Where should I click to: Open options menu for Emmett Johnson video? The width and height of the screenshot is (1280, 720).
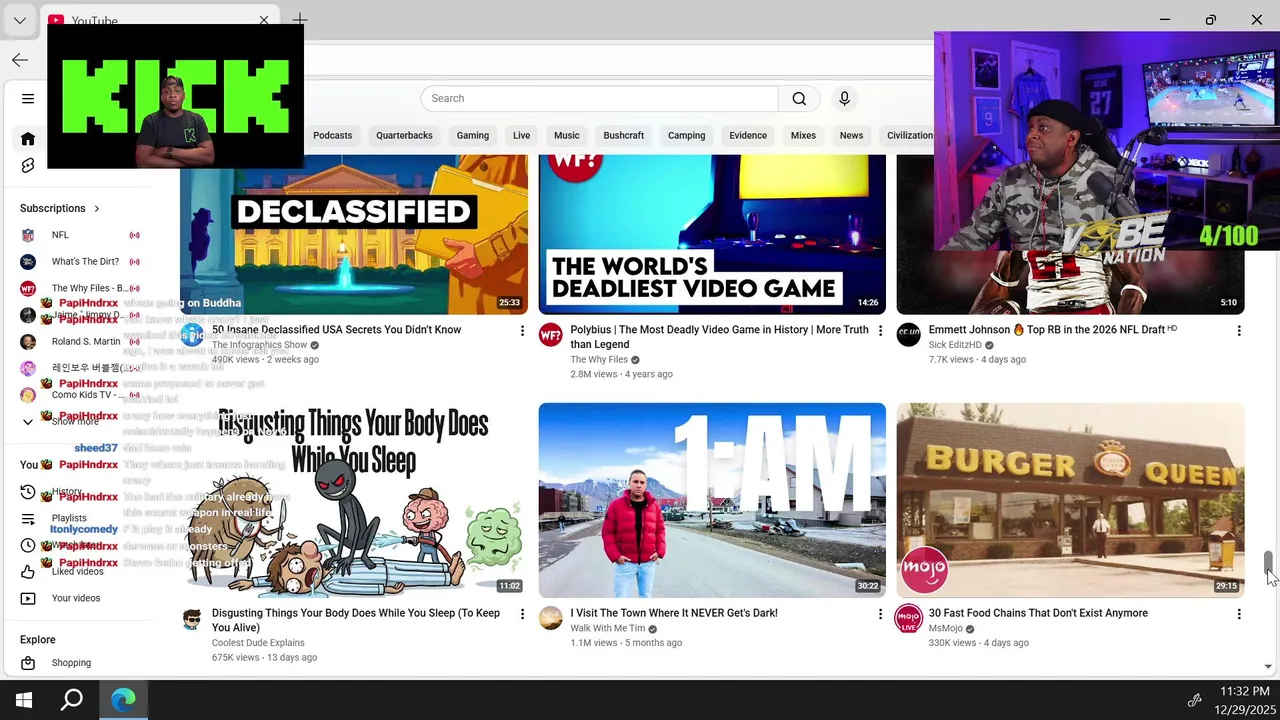(x=1238, y=330)
